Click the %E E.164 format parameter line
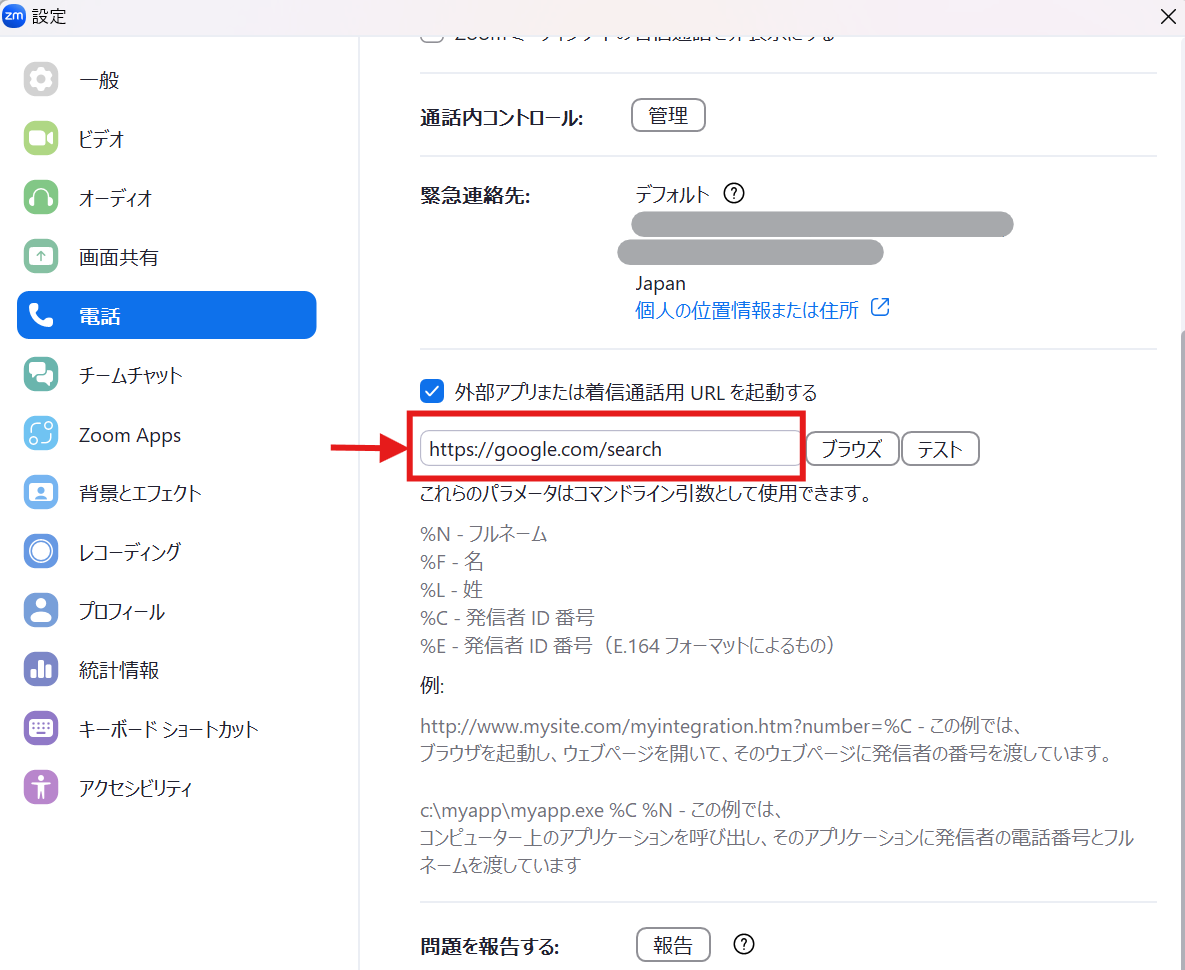1185x970 pixels. 627,645
